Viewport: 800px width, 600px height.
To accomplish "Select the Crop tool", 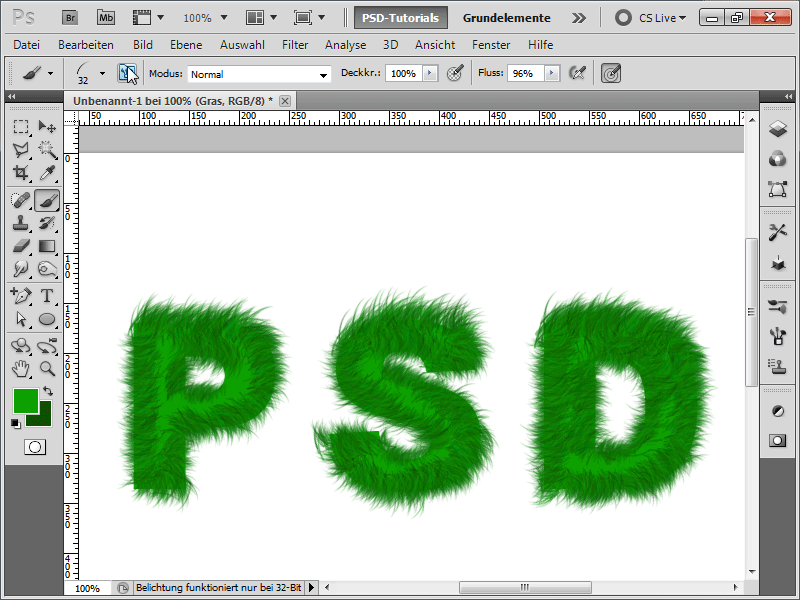I will [x=21, y=172].
